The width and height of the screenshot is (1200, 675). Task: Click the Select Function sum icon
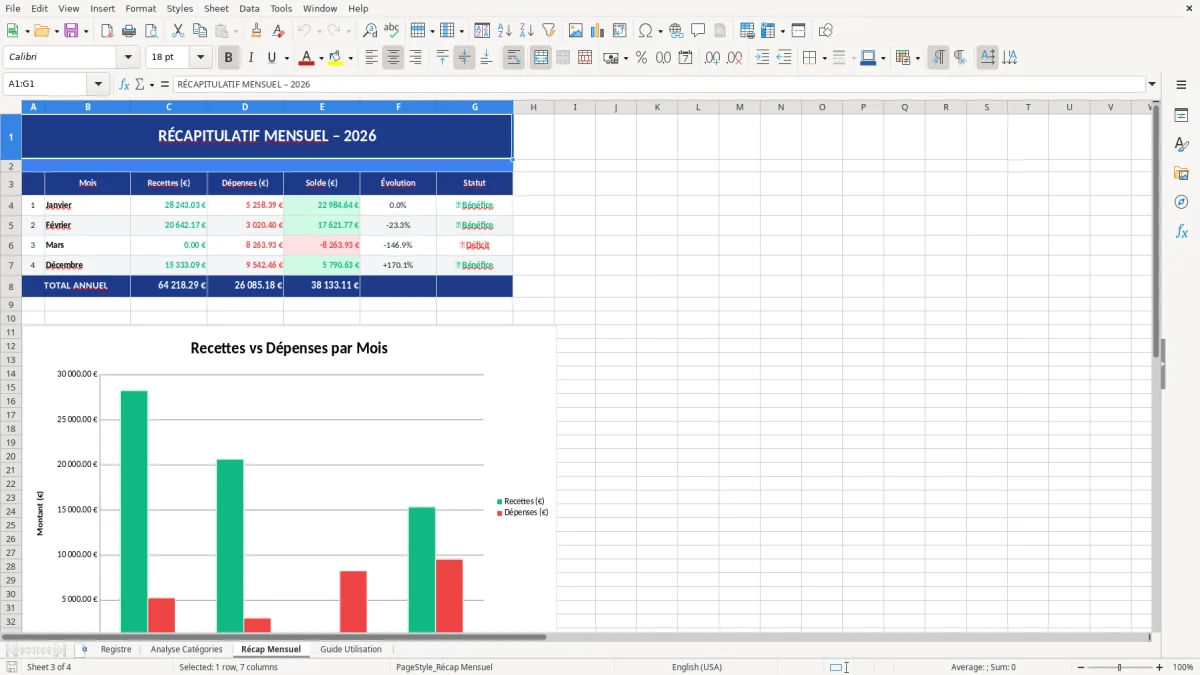(x=139, y=85)
